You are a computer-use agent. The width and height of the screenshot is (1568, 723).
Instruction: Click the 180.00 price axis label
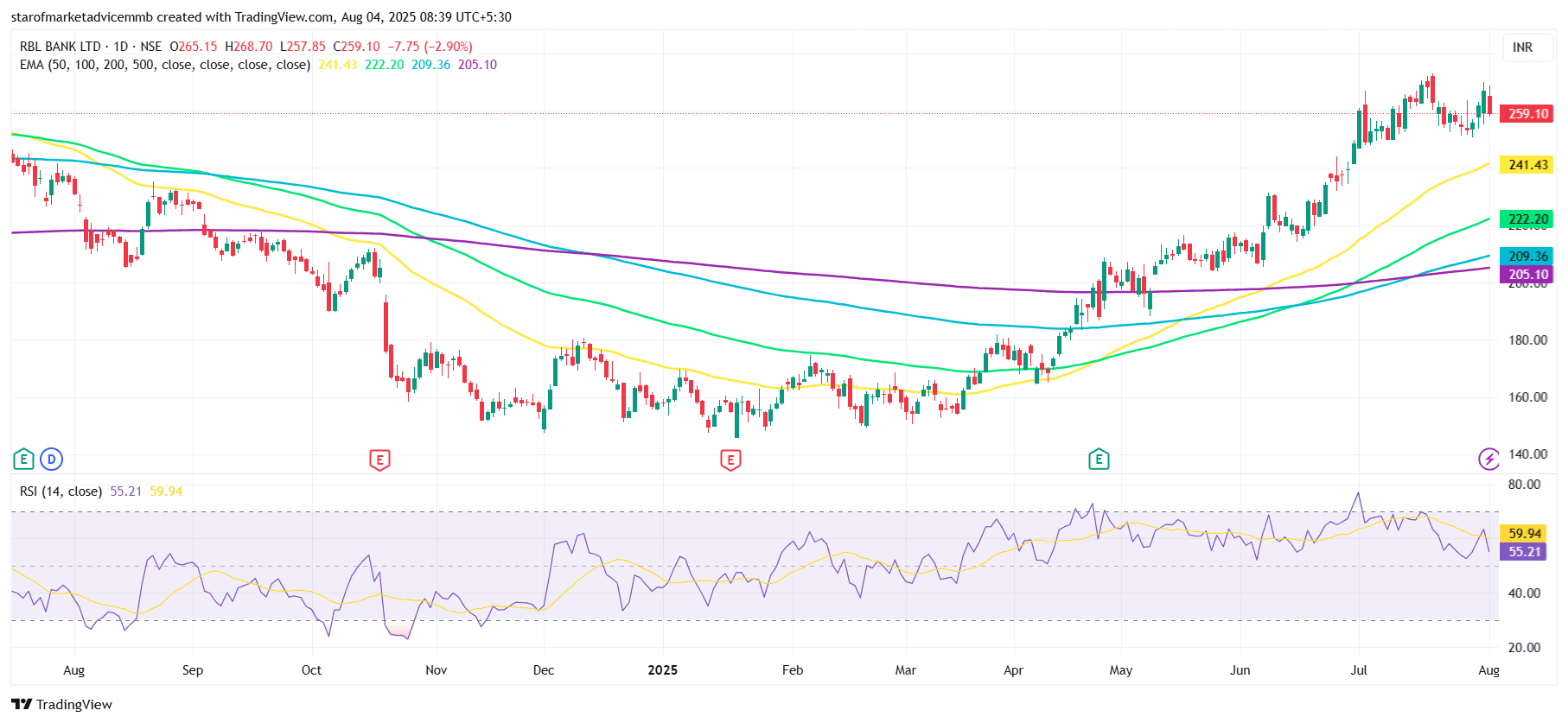click(1528, 340)
